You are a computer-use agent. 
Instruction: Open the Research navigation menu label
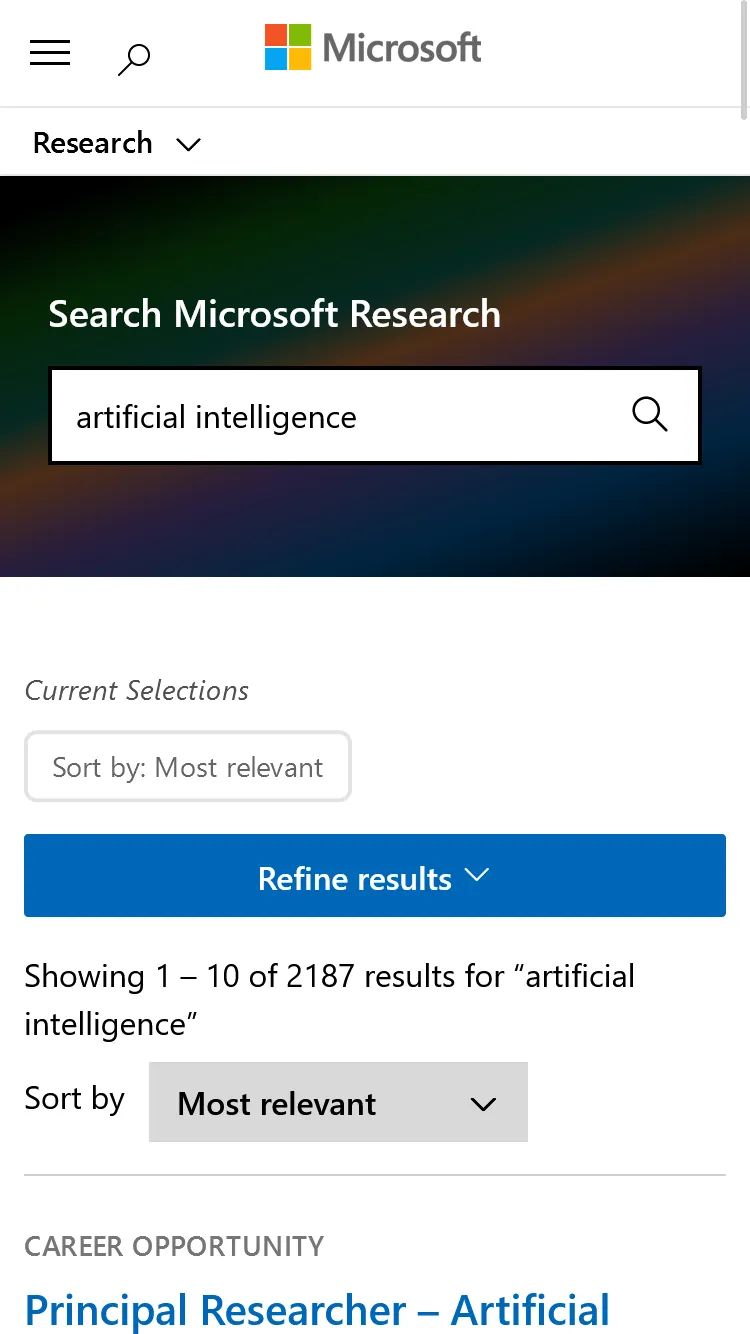93,143
